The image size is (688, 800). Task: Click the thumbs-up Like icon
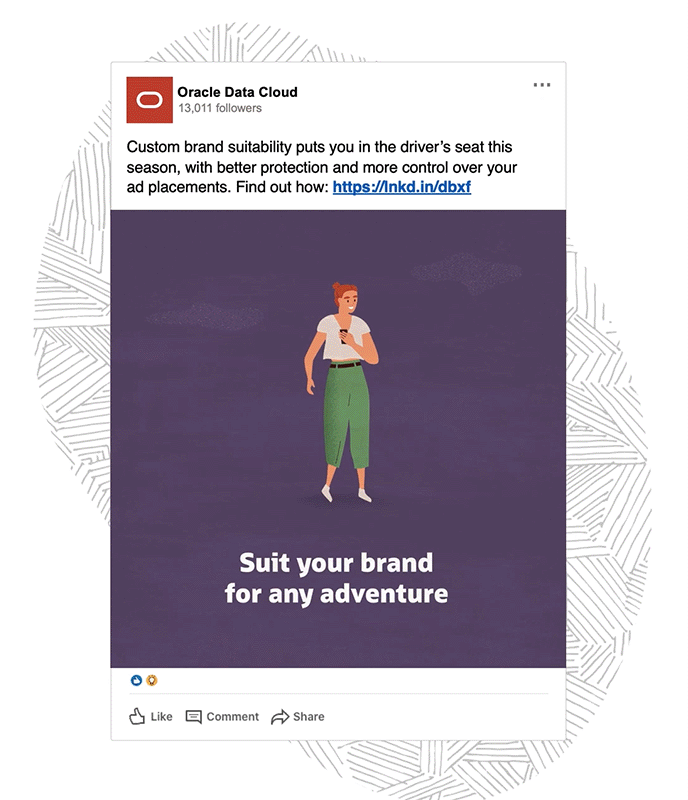[137, 716]
